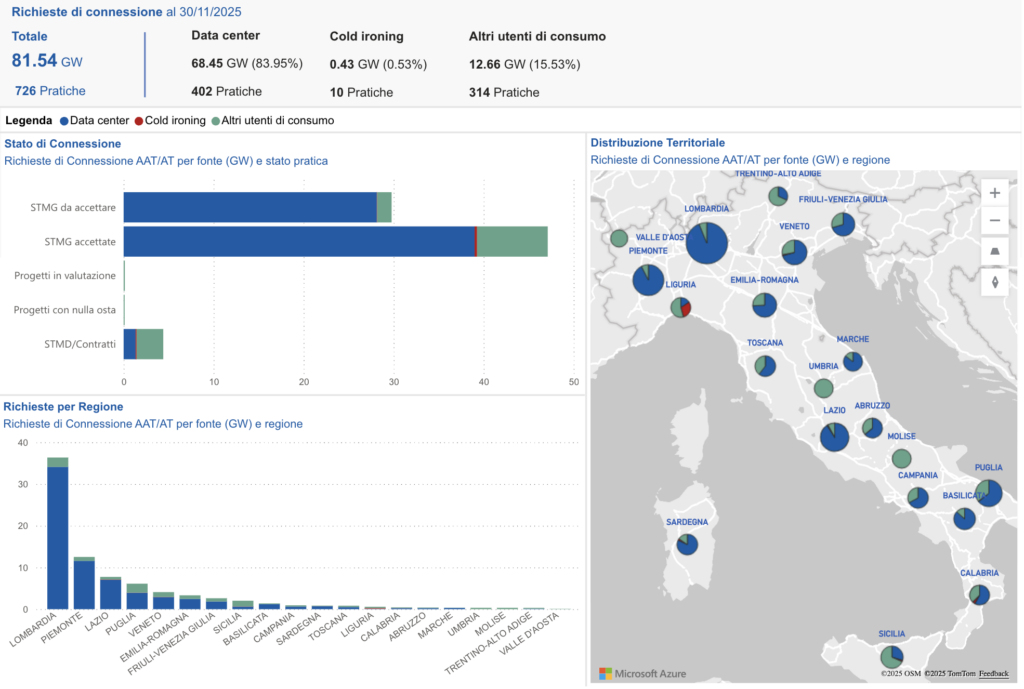Select the Lombardia pie chart on map
The image size is (1024, 689).
click(x=706, y=242)
